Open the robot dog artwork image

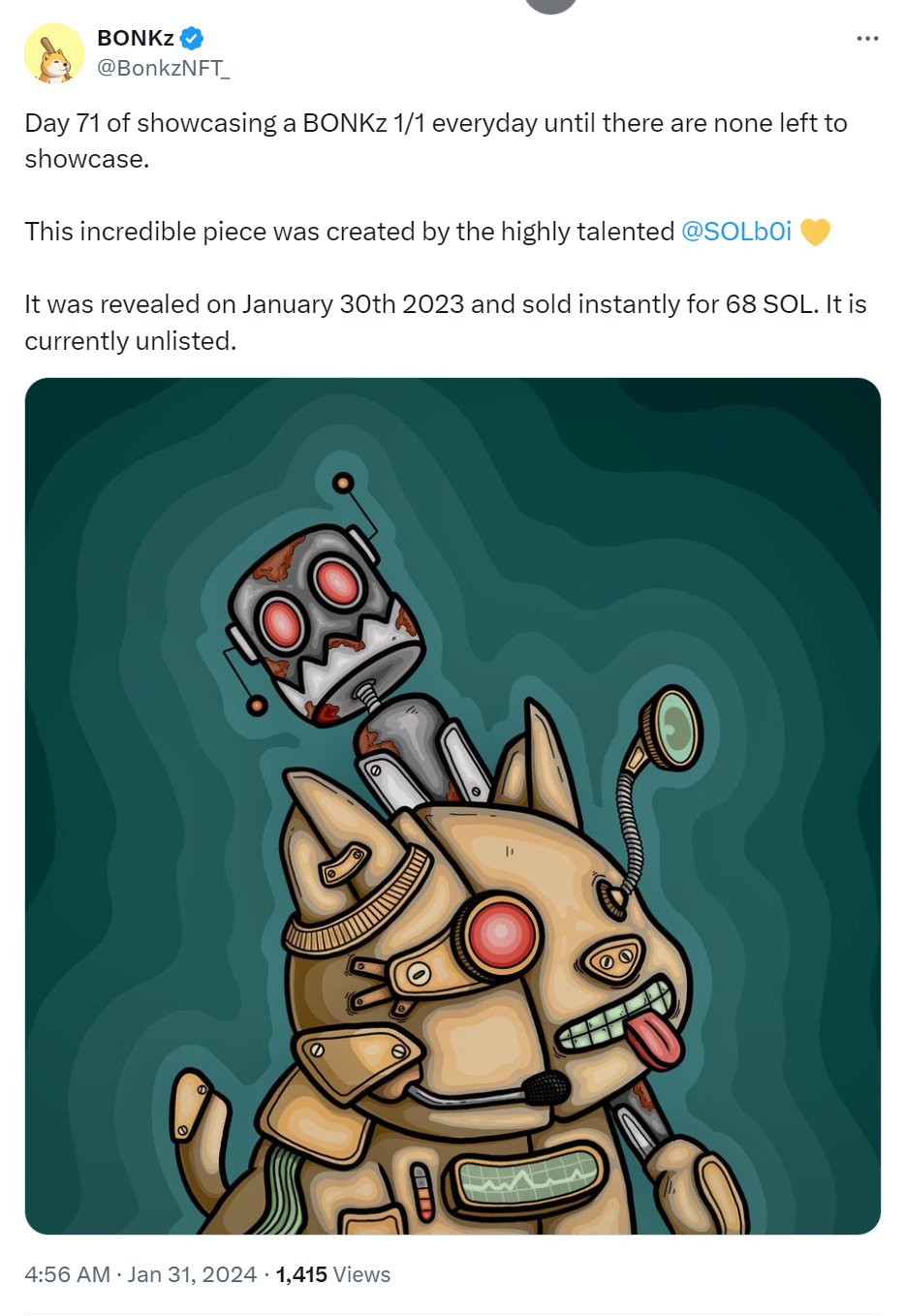point(452,806)
